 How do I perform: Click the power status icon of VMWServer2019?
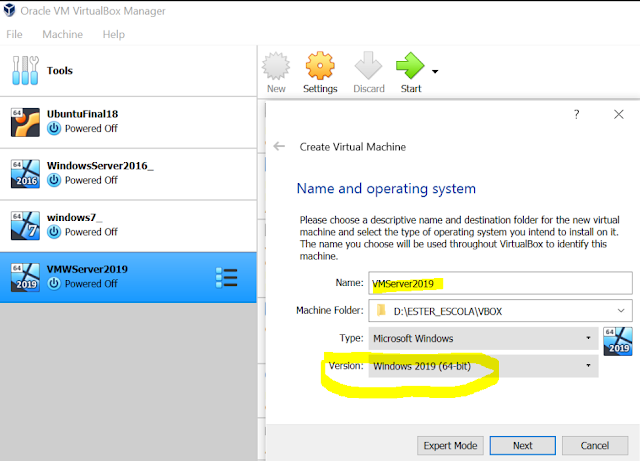(54, 283)
